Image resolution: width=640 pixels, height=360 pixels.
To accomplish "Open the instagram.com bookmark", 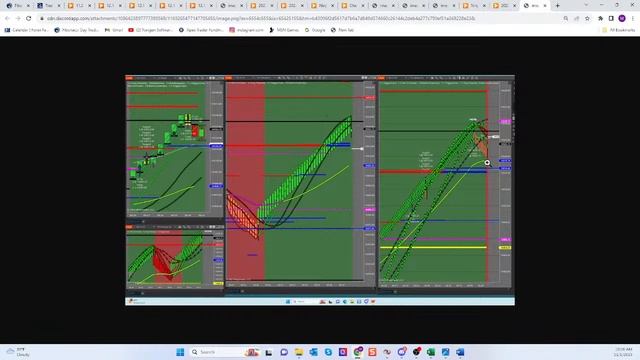I will point(246,30).
